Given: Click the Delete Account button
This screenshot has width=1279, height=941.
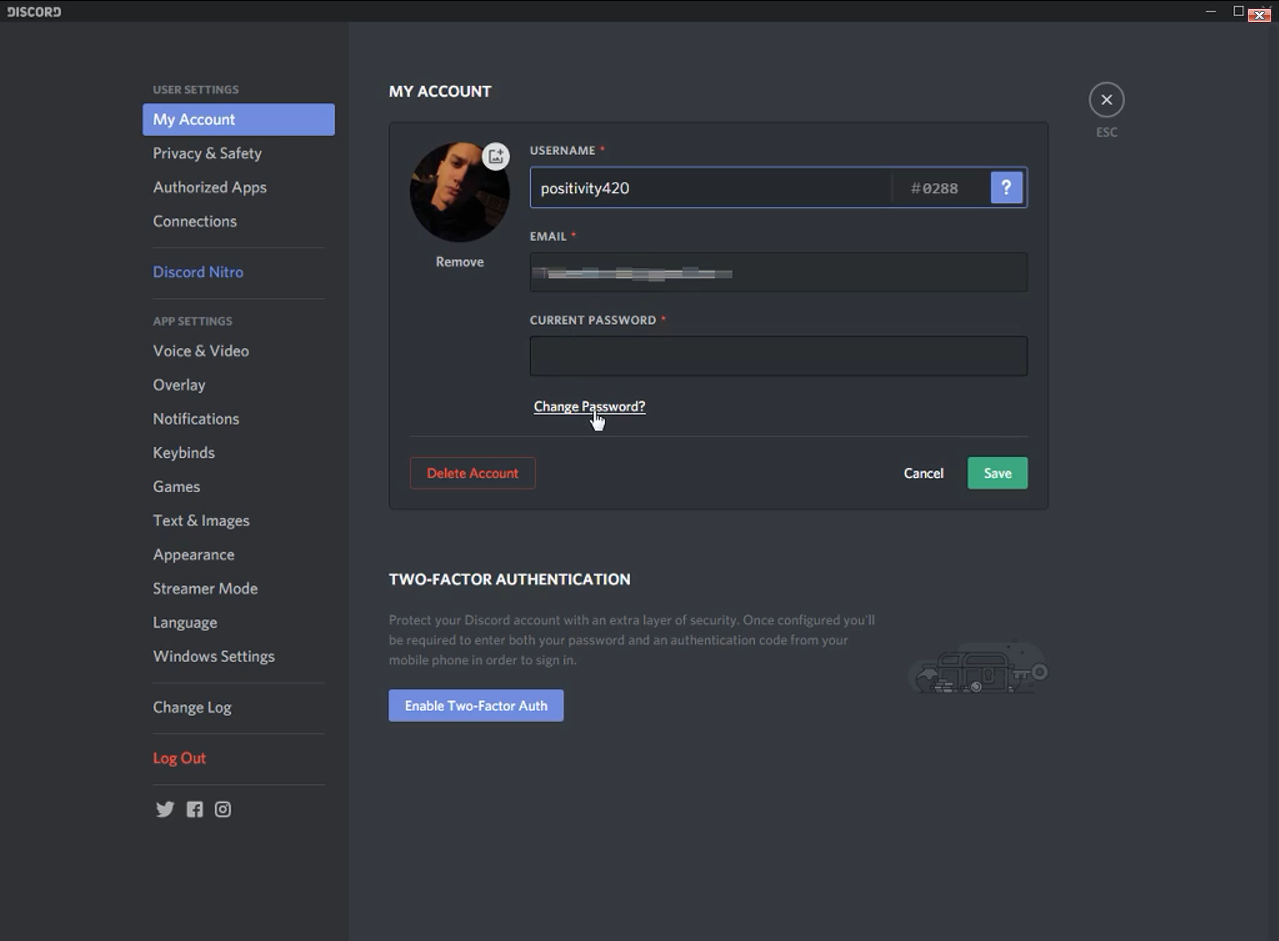Looking at the screenshot, I should (x=472, y=473).
